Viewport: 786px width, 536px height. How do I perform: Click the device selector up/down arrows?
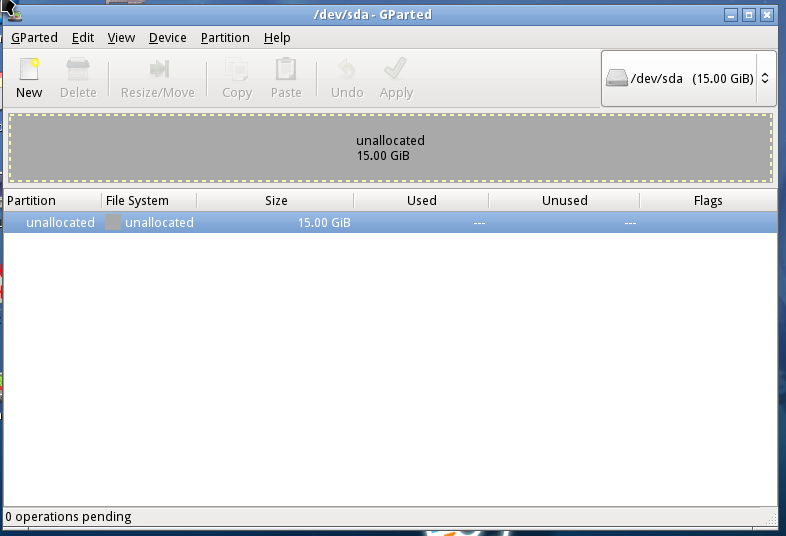click(765, 78)
